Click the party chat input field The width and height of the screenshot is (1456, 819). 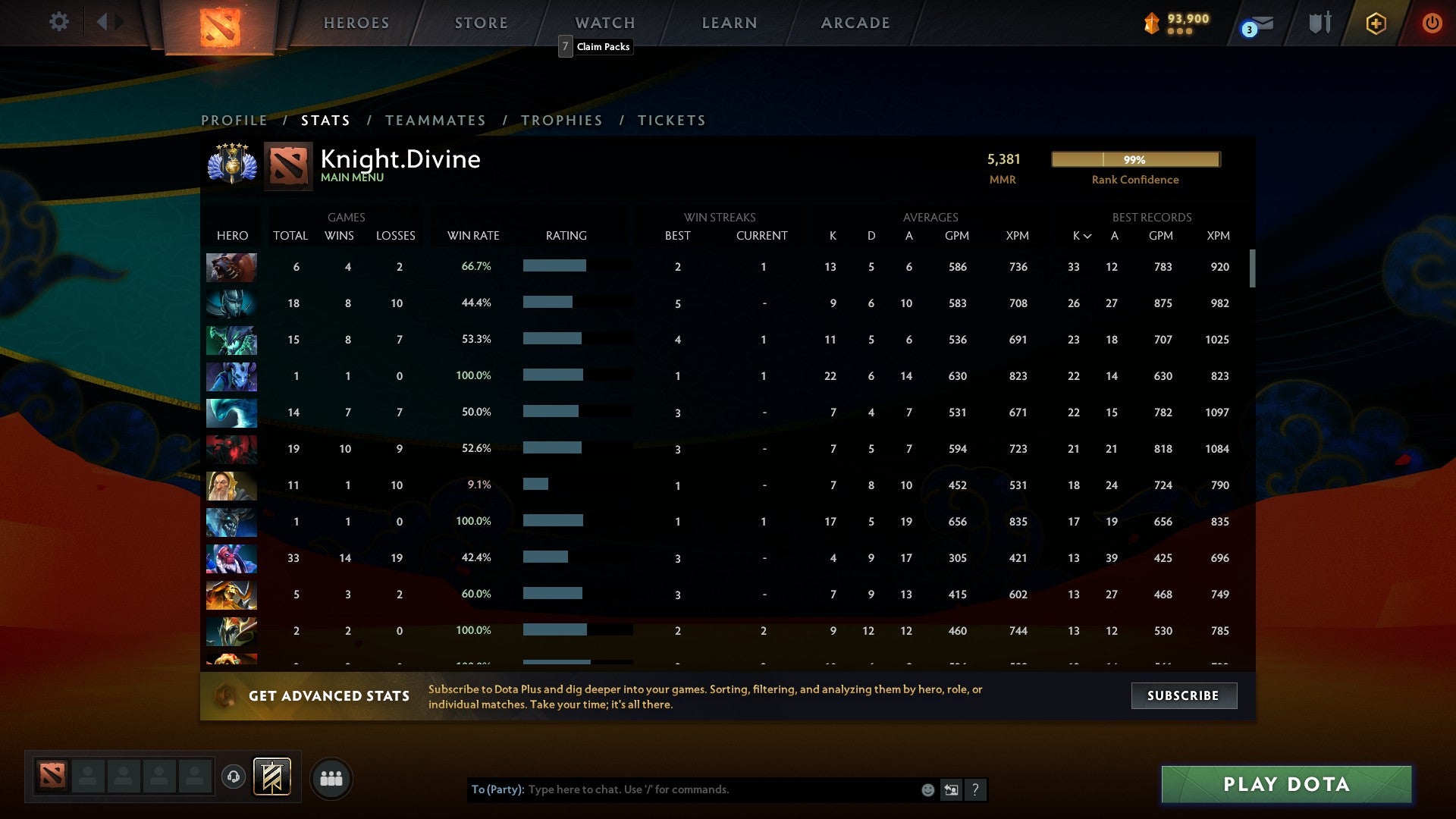720,789
